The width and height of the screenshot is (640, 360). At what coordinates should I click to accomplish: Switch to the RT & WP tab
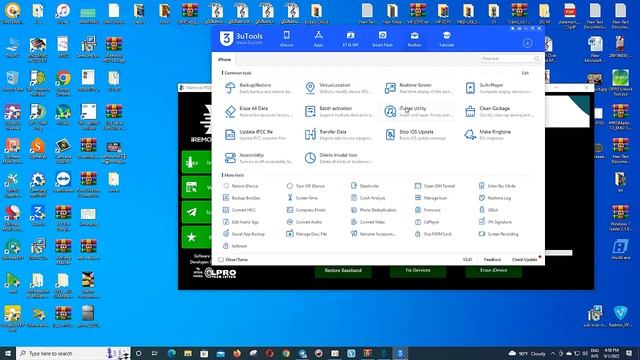(x=350, y=40)
